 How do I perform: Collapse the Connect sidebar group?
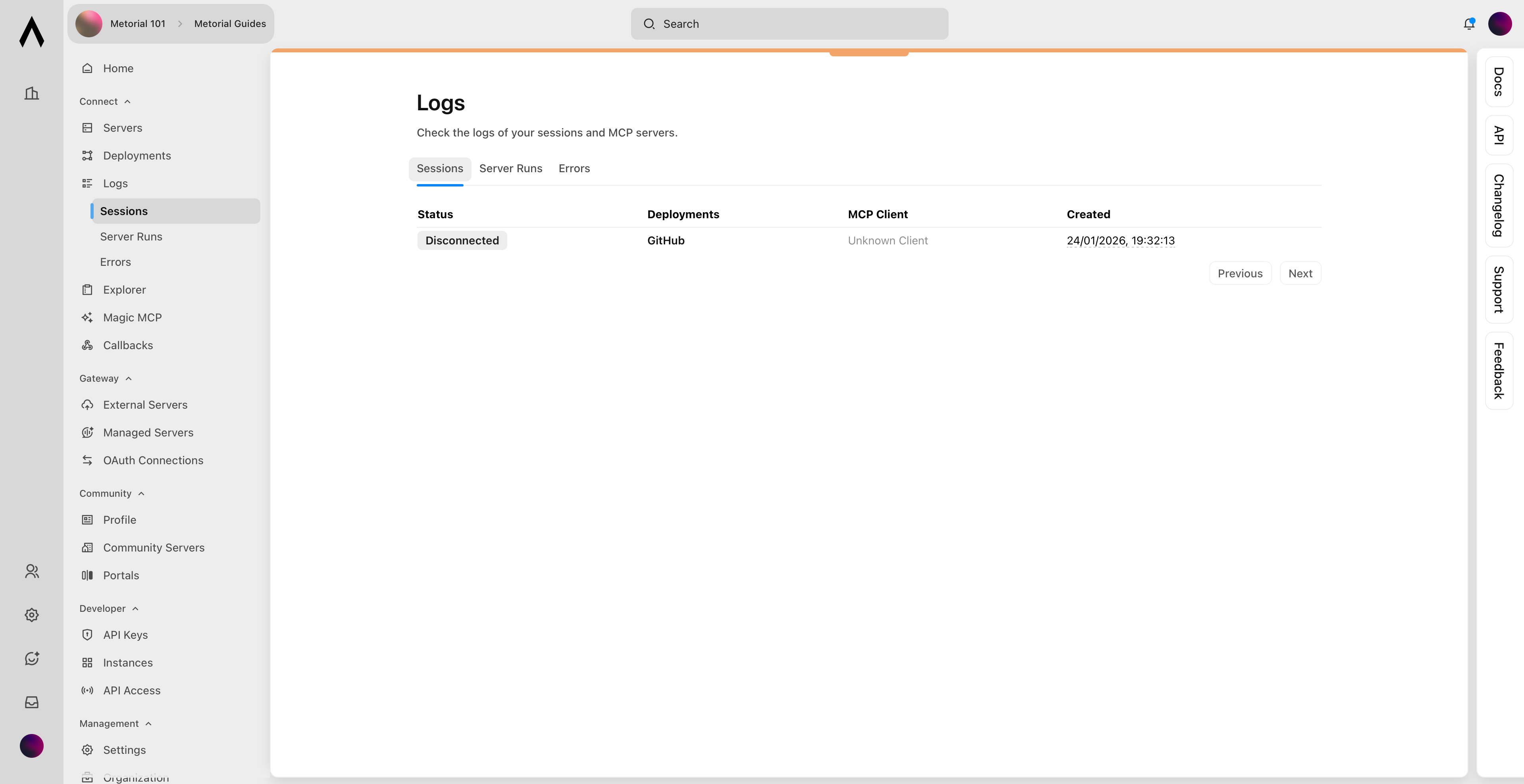pos(127,101)
